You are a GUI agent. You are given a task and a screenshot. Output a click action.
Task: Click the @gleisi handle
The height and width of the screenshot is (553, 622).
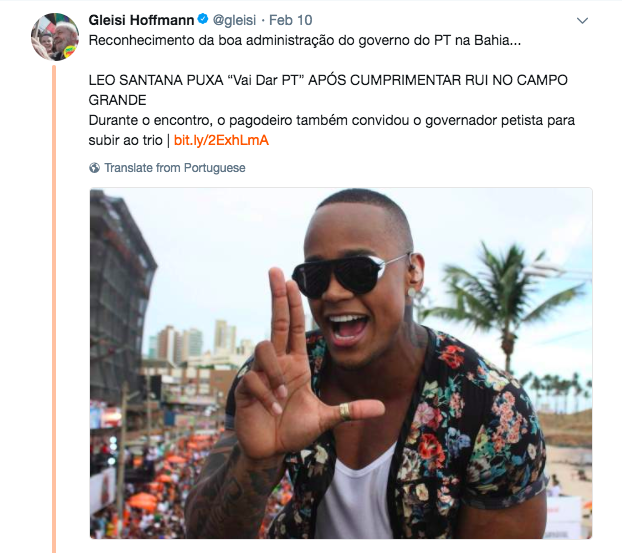(x=234, y=20)
